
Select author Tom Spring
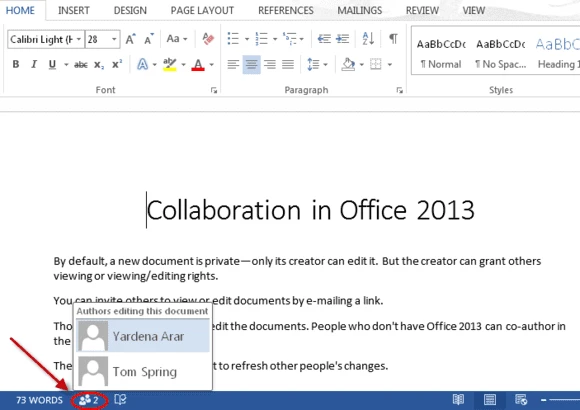click(143, 372)
